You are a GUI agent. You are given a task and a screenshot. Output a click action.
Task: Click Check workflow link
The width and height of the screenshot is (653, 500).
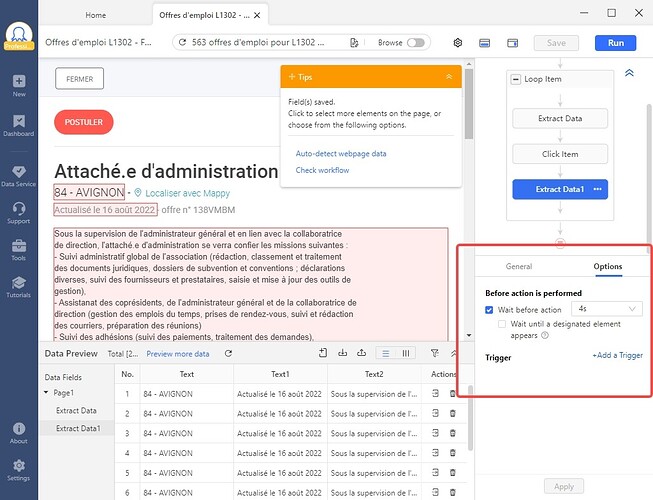coord(322,170)
